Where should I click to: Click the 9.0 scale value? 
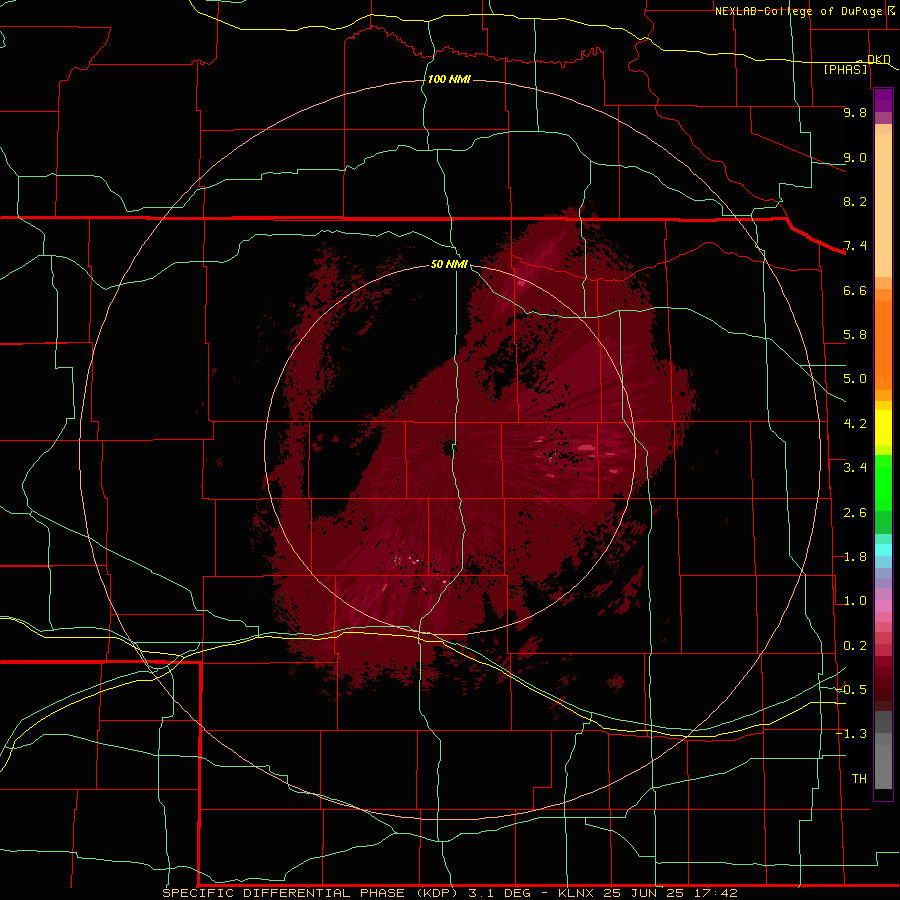(x=855, y=157)
